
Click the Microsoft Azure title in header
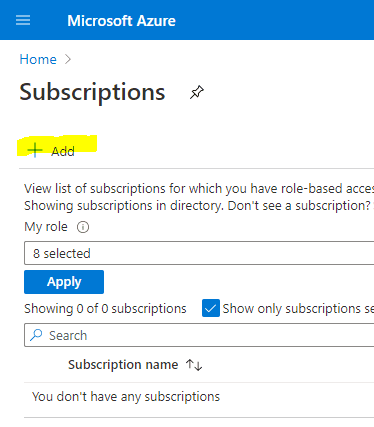pyautogui.click(x=121, y=21)
